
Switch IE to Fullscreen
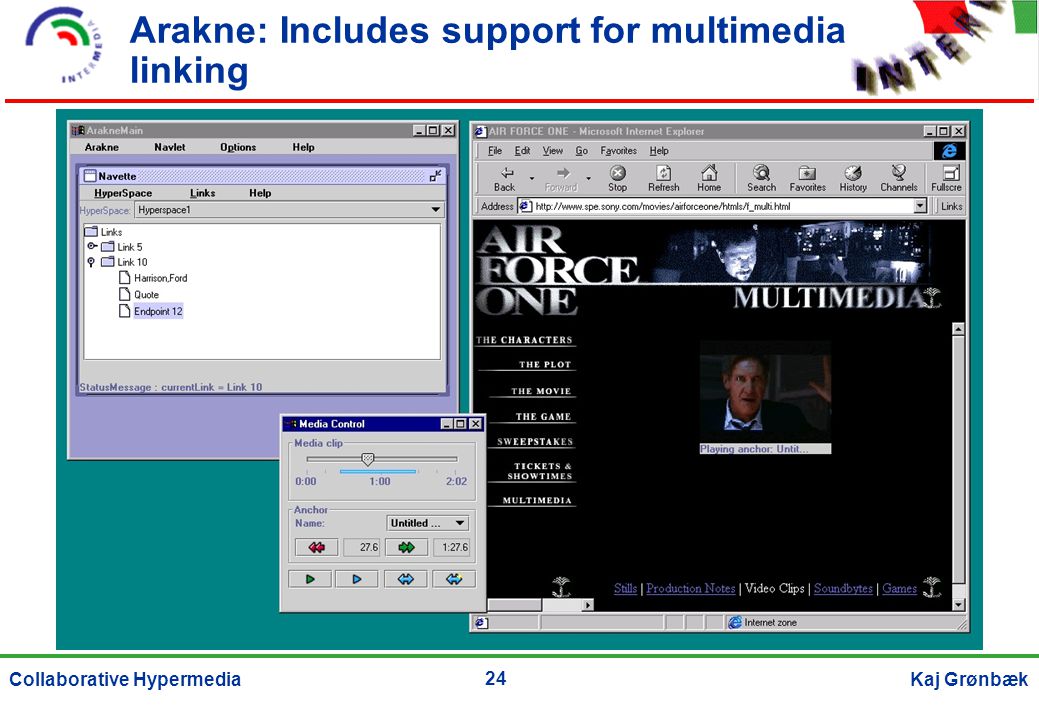(x=946, y=179)
